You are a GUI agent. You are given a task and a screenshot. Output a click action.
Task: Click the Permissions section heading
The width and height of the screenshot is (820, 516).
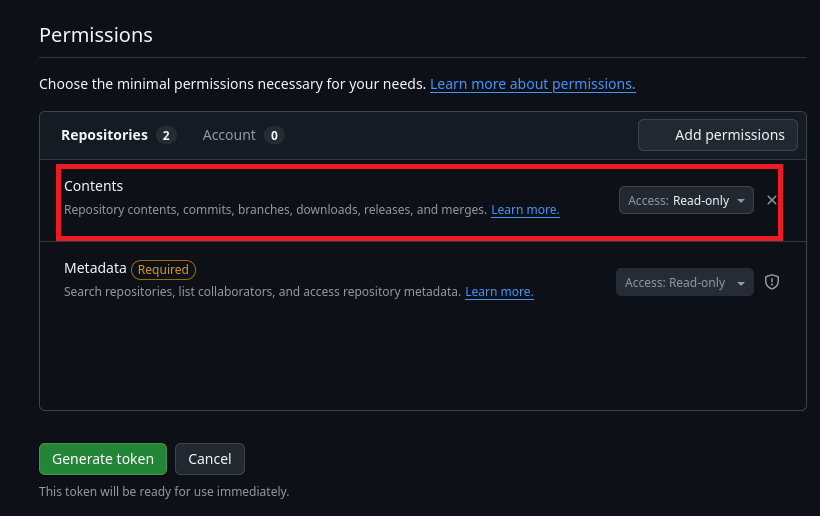coord(96,35)
